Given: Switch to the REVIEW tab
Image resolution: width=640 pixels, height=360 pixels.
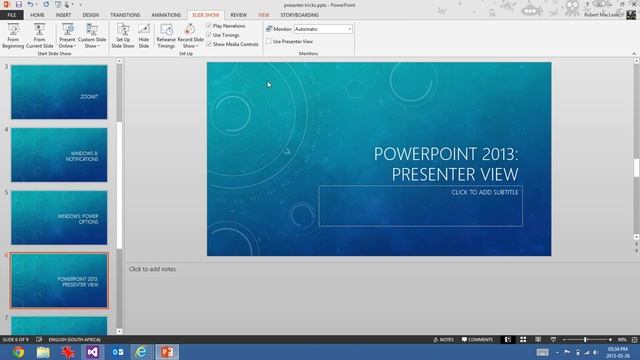Looking at the screenshot, I should click(238, 15).
